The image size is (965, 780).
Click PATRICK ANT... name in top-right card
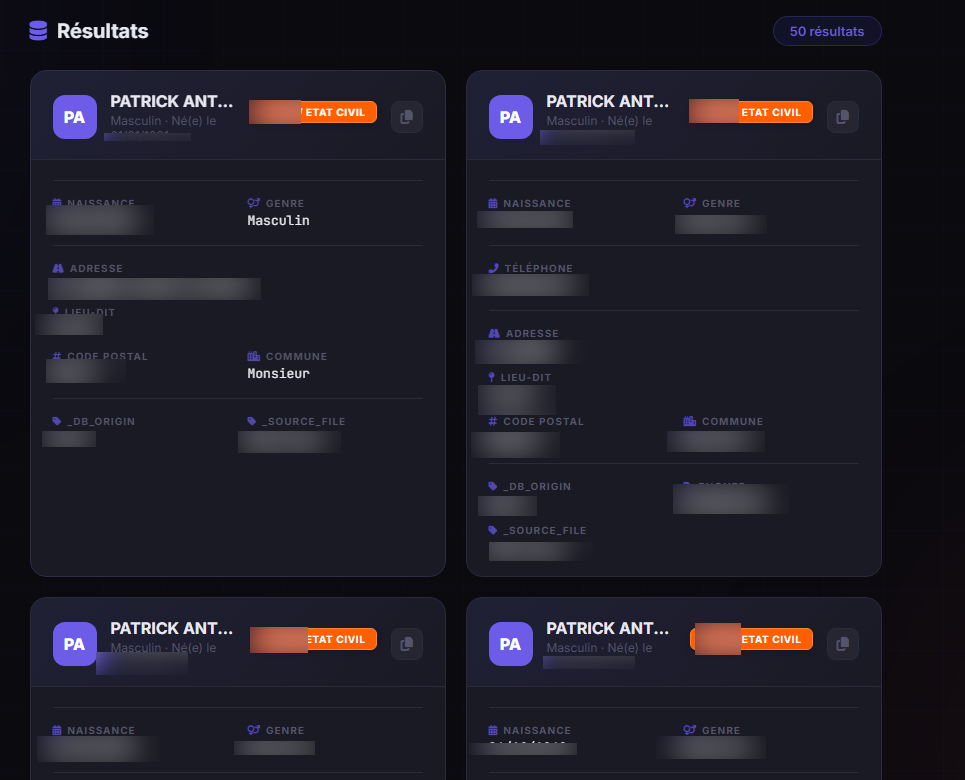tap(607, 101)
